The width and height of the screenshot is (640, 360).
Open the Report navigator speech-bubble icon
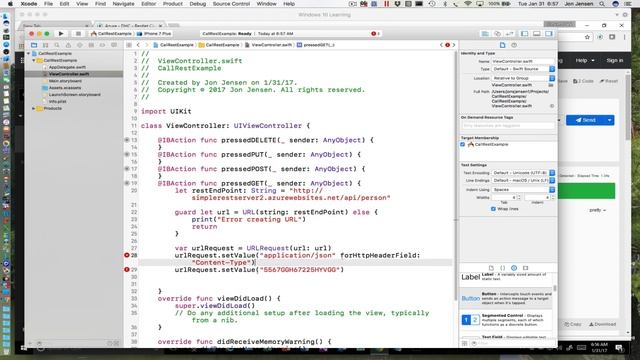click(114, 45)
